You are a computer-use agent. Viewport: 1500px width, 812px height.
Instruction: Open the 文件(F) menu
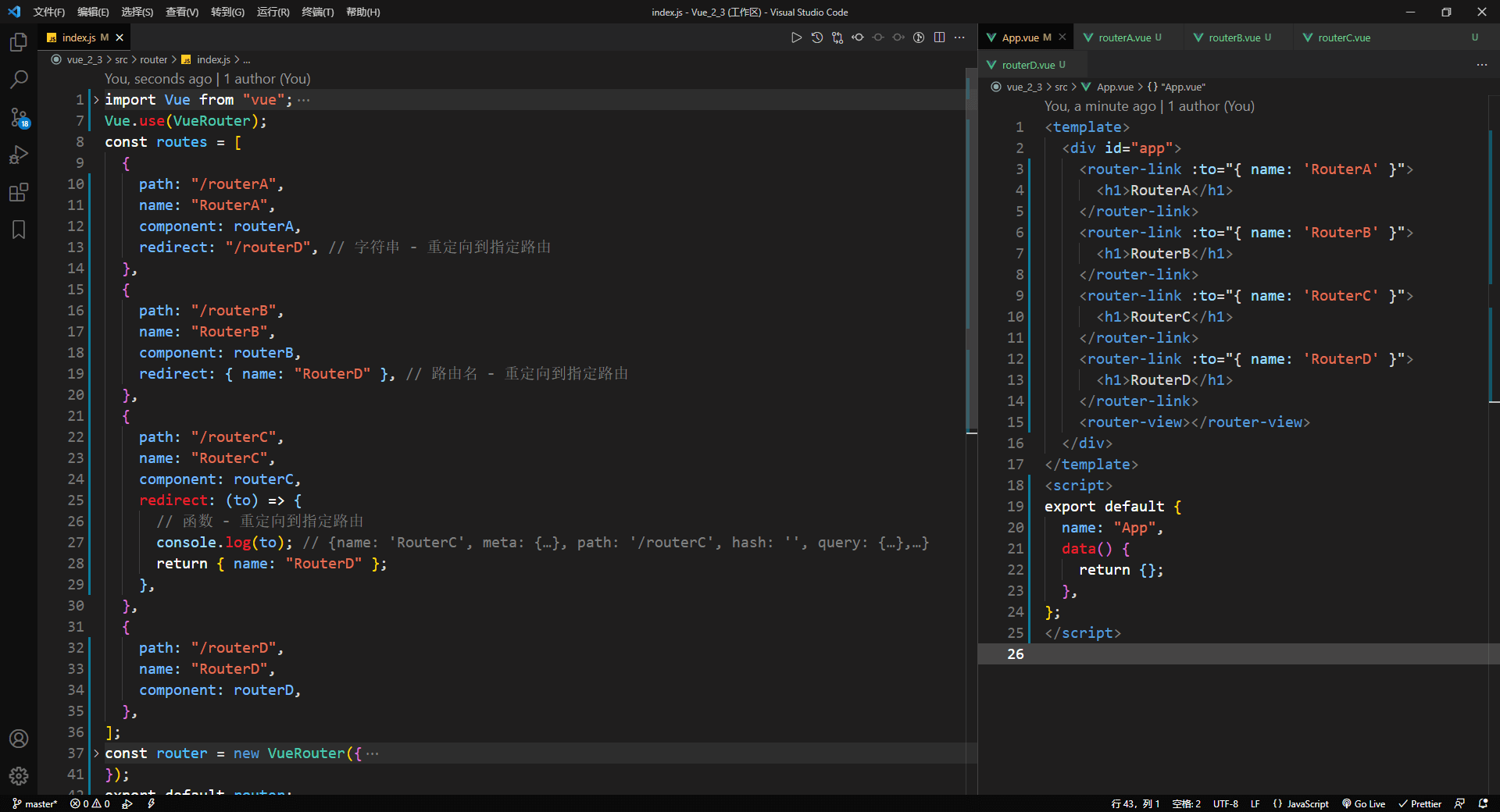49,12
